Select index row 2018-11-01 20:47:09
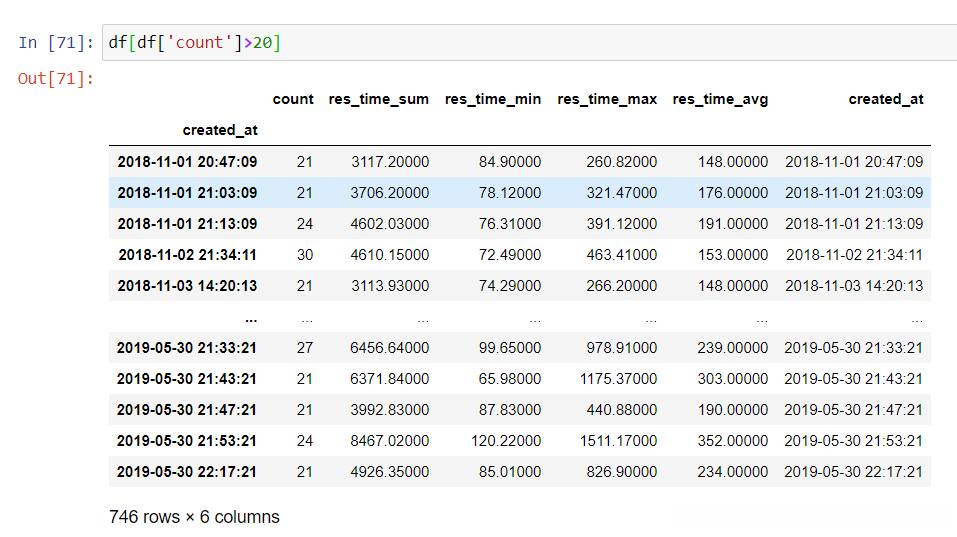 pos(187,162)
